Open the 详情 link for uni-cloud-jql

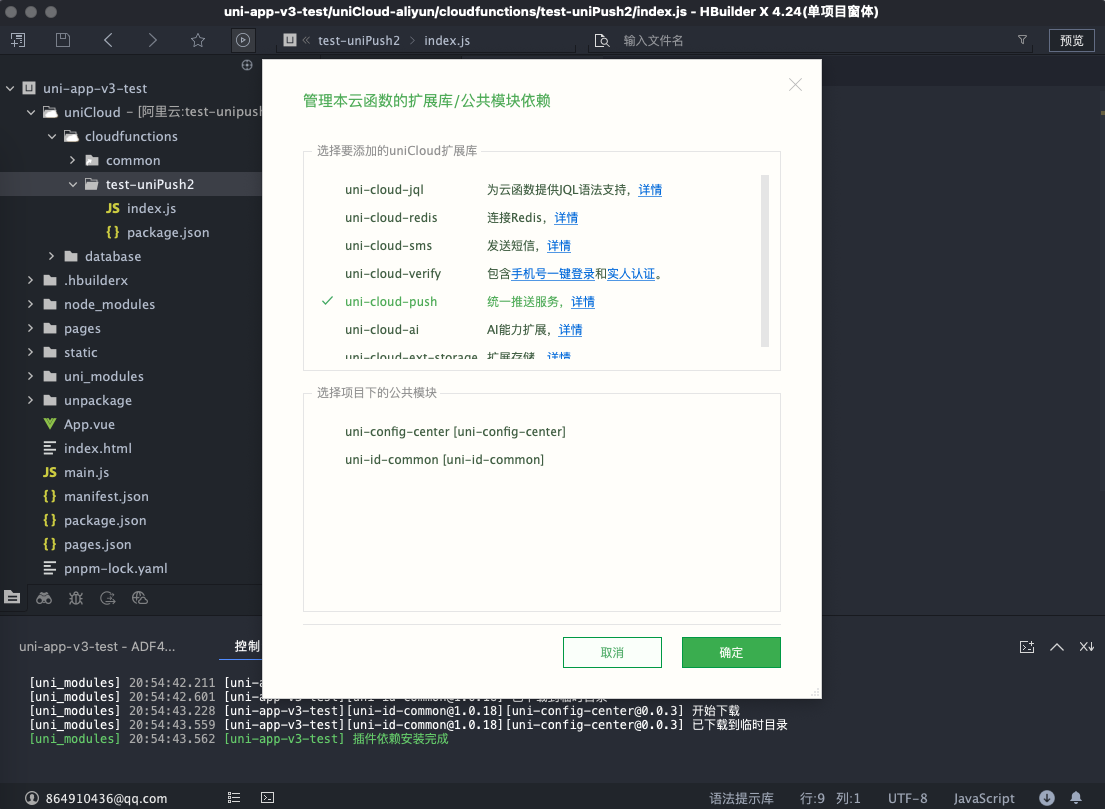[650, 190]
